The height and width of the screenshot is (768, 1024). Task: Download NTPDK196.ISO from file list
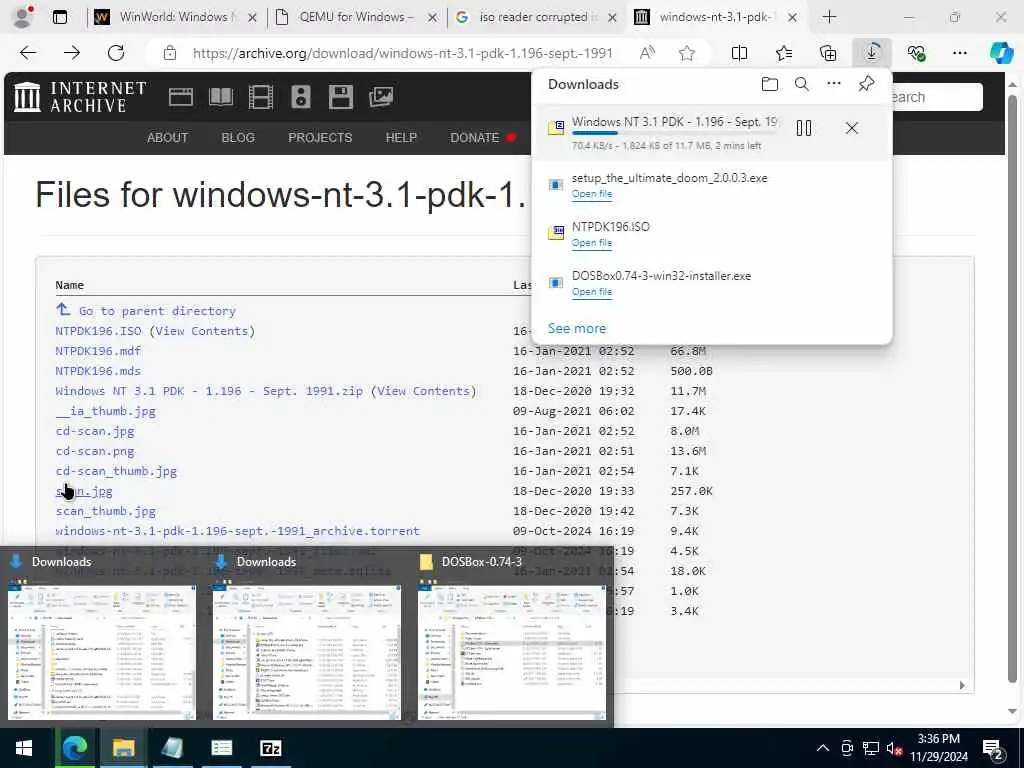[x=98, y=331]
